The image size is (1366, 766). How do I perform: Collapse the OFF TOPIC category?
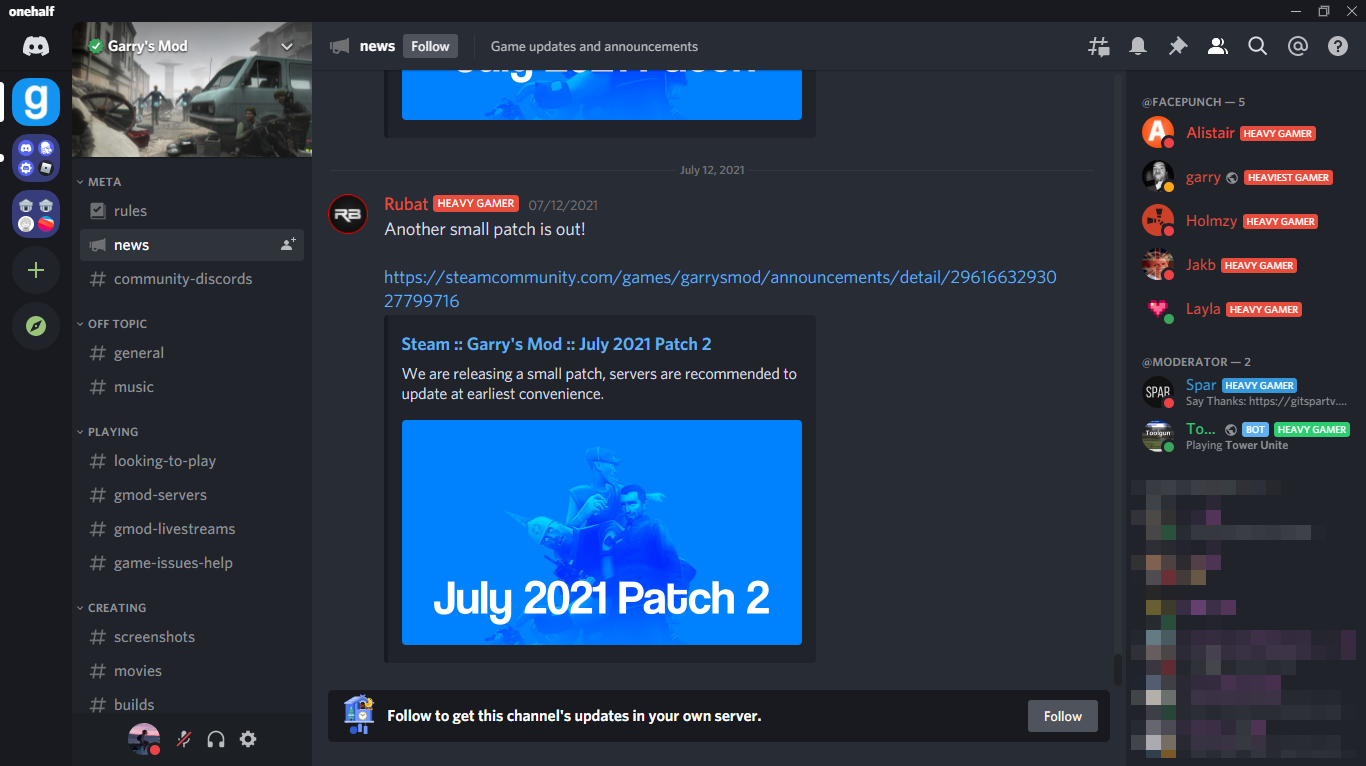(x=112, y=324)
